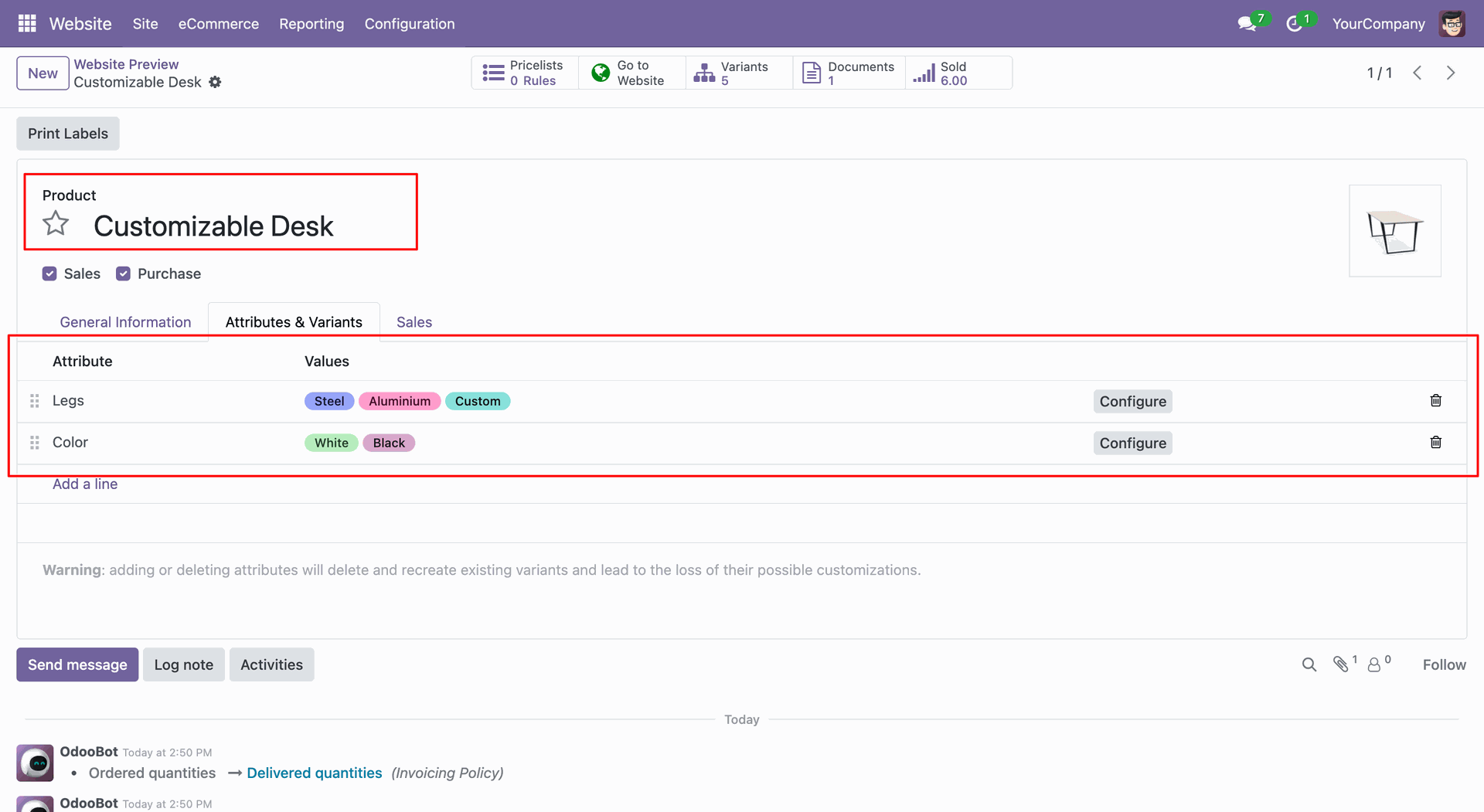Switch to General Information tab
The height and width of the screenshot is (812, 1484).
pyautogui.click(x=125, y=322)
